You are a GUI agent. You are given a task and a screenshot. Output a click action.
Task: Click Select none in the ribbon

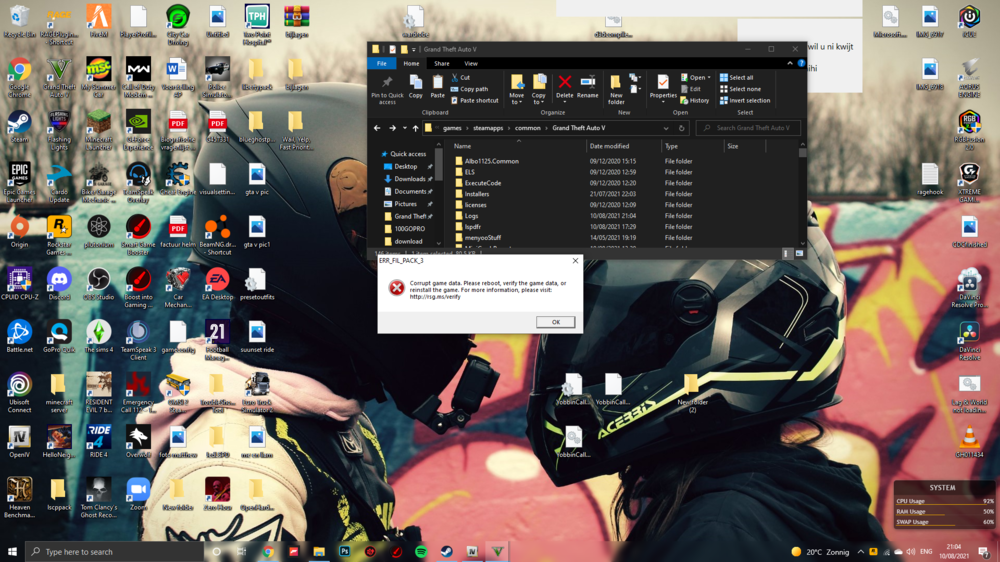pos(740,89)
